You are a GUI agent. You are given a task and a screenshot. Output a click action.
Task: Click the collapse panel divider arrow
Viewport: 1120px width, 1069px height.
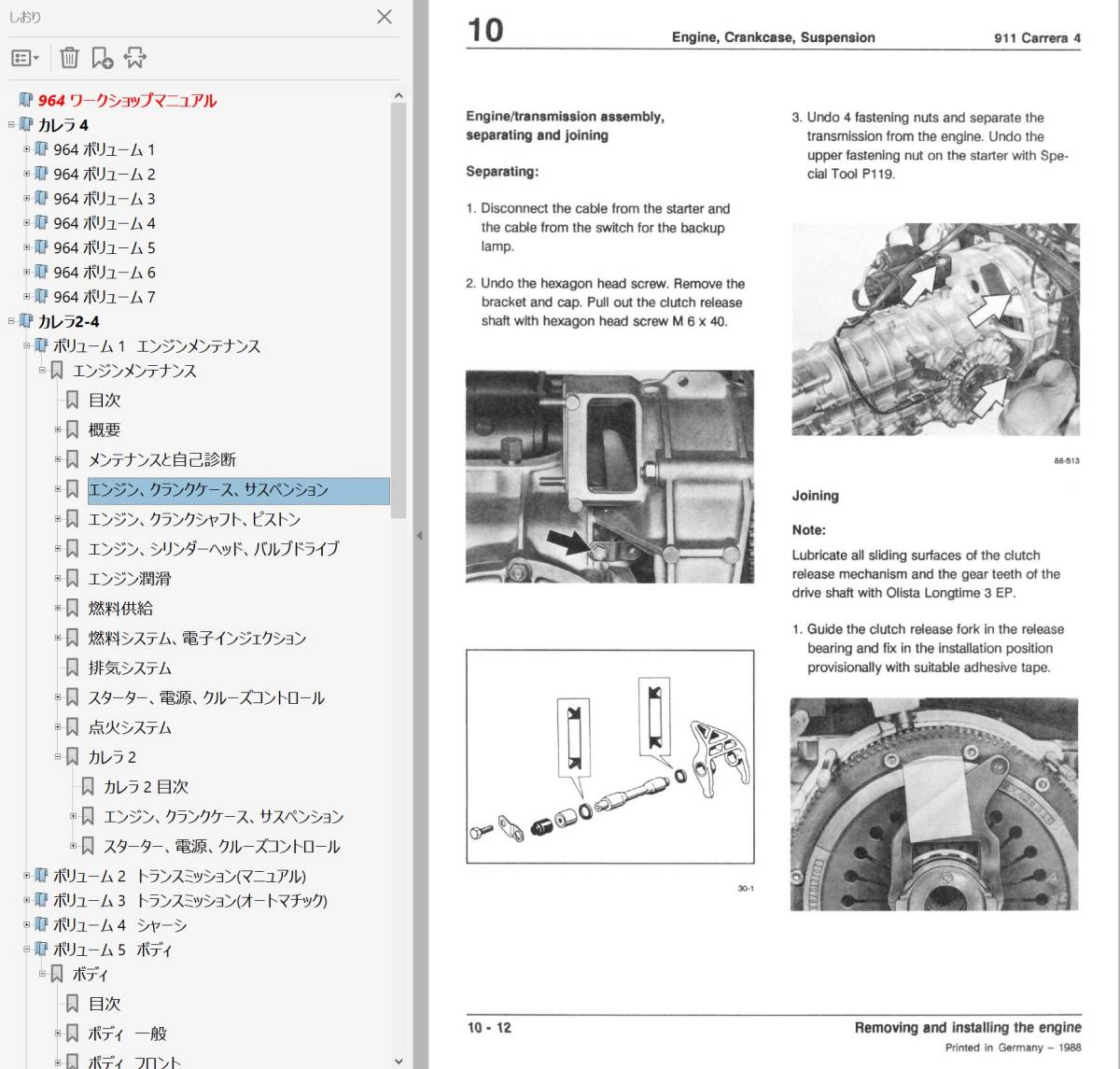[x=419, y=535]
